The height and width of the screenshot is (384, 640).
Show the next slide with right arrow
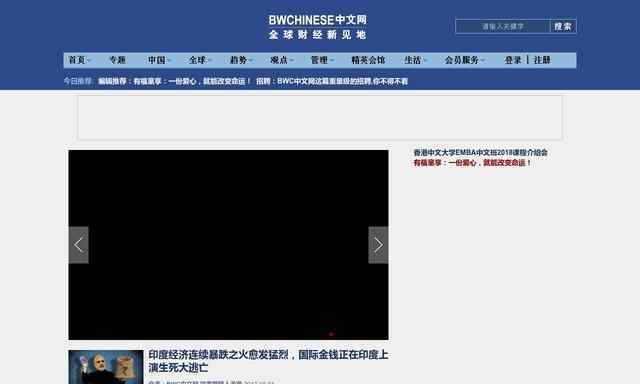click(378, 245)
